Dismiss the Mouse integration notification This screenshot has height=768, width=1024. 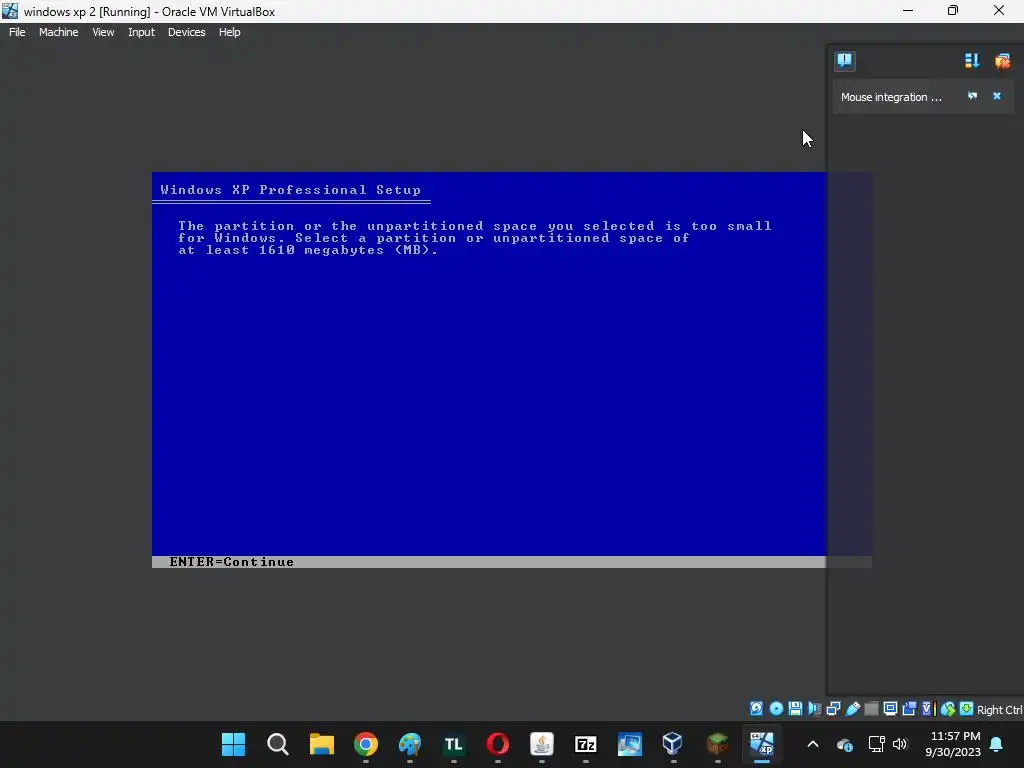(x=997, y=96)
